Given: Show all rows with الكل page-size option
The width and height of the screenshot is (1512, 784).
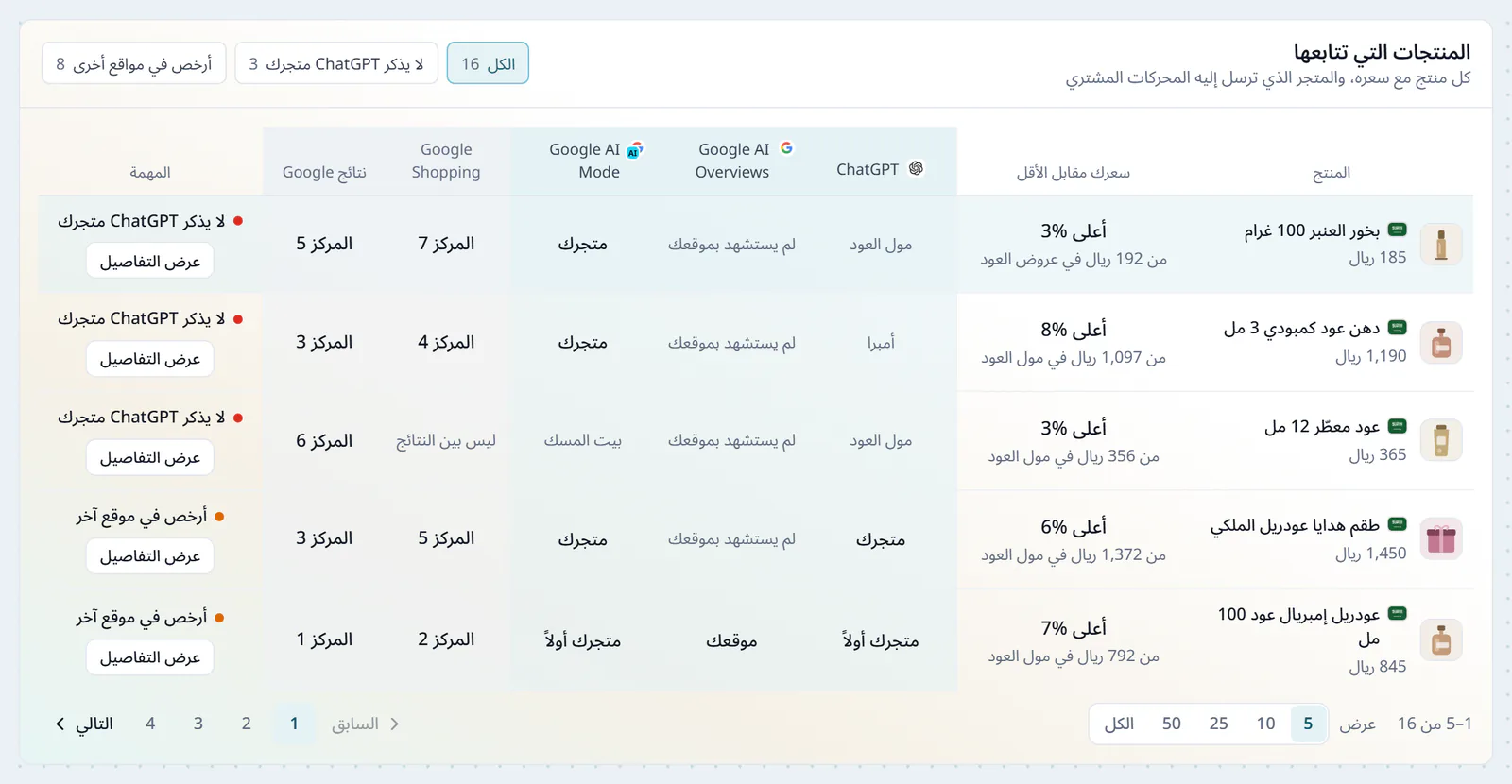Looking at the screenshot, I should (1119, 724).
